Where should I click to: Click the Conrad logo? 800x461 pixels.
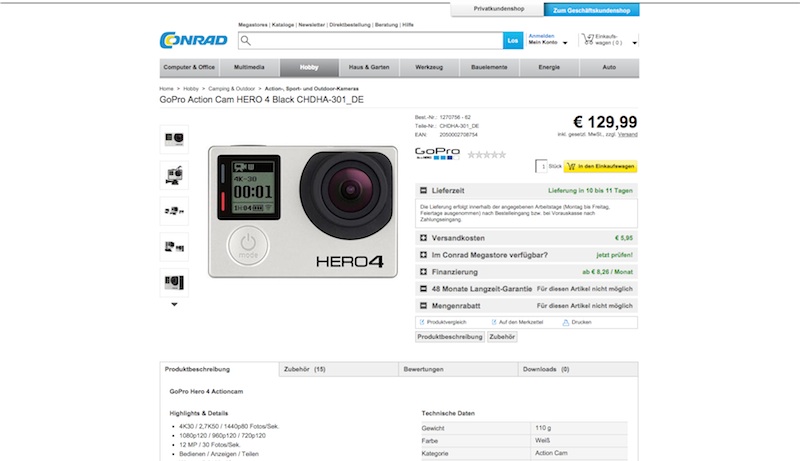[194, 40]
